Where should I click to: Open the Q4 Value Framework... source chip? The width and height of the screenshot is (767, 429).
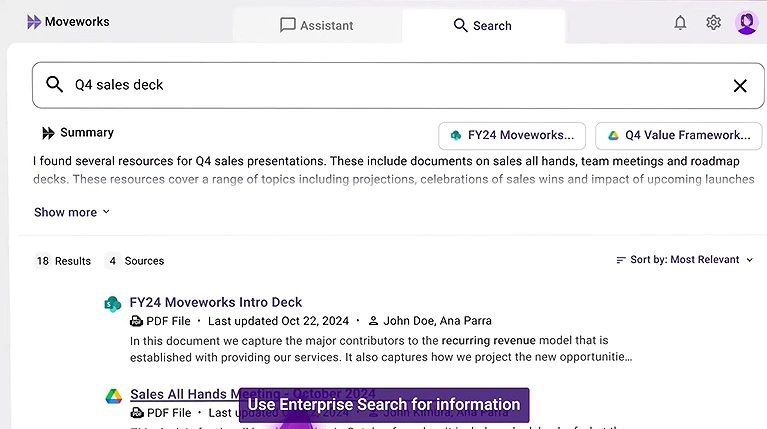(x=678, y=135)
